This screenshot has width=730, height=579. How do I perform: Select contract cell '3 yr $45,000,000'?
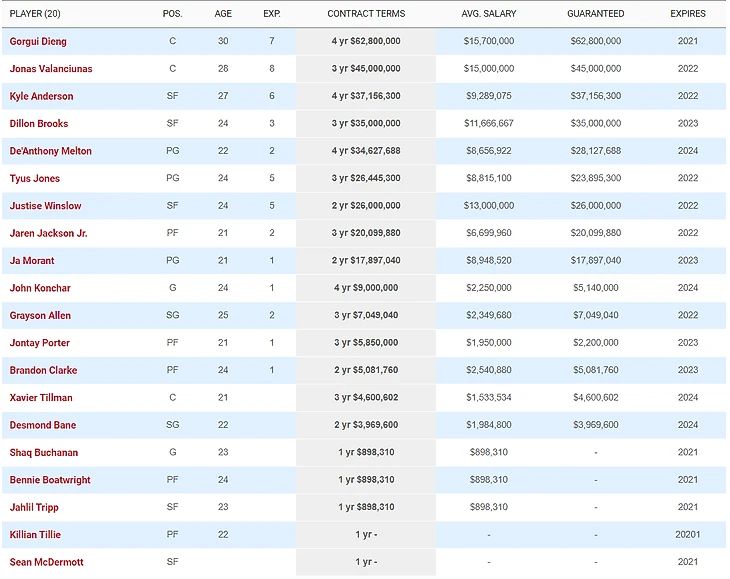[366, 69]
